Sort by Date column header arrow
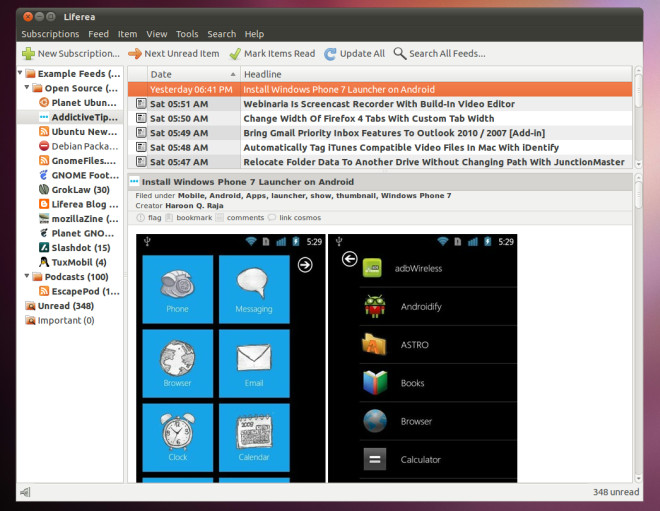Viewport: 660px width, 511px height. click(233, 75)
